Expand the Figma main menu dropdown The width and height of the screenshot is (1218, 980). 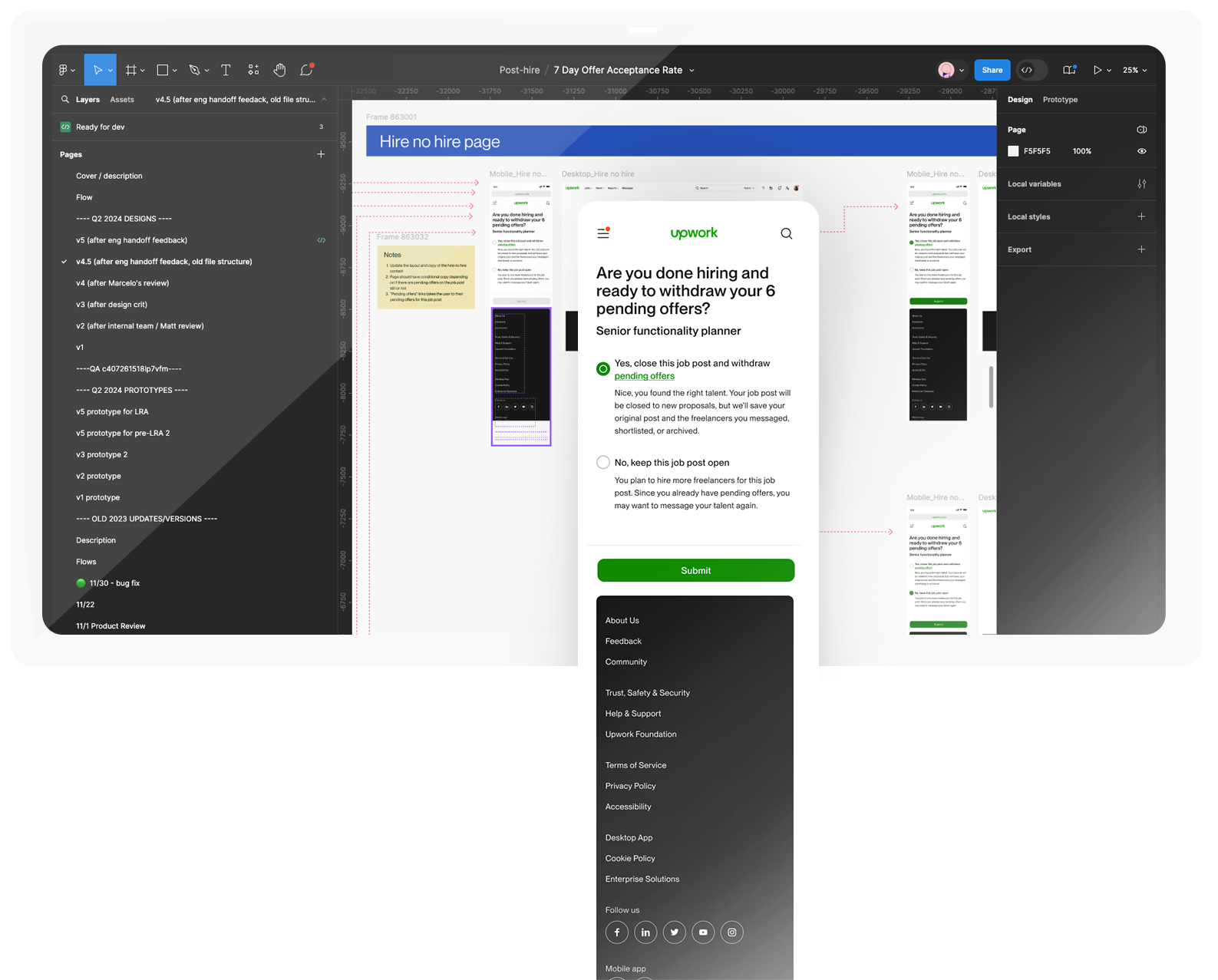[67, 70]
